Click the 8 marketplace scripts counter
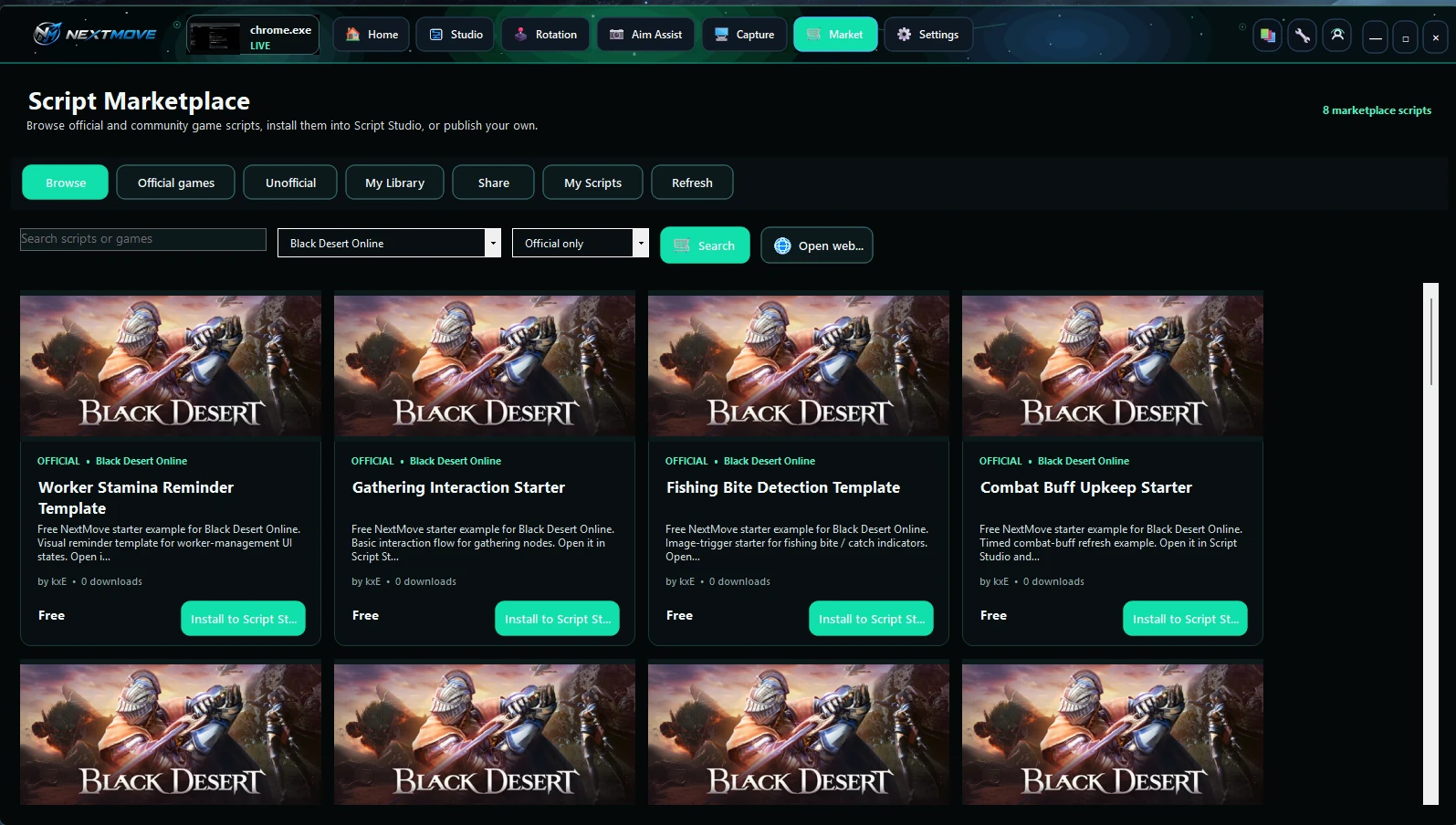 click(1377, 110)
